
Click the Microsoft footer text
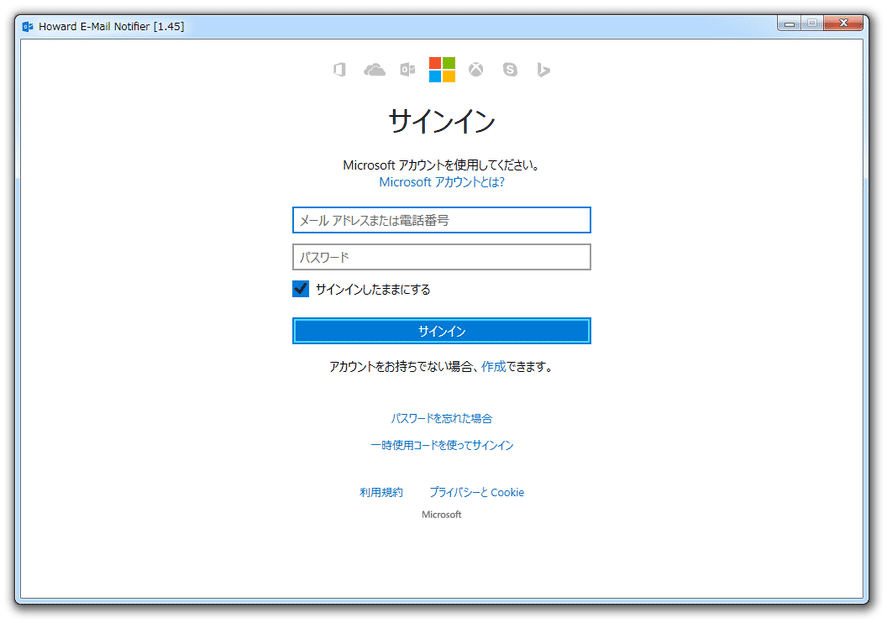click(x=442, y=514)
